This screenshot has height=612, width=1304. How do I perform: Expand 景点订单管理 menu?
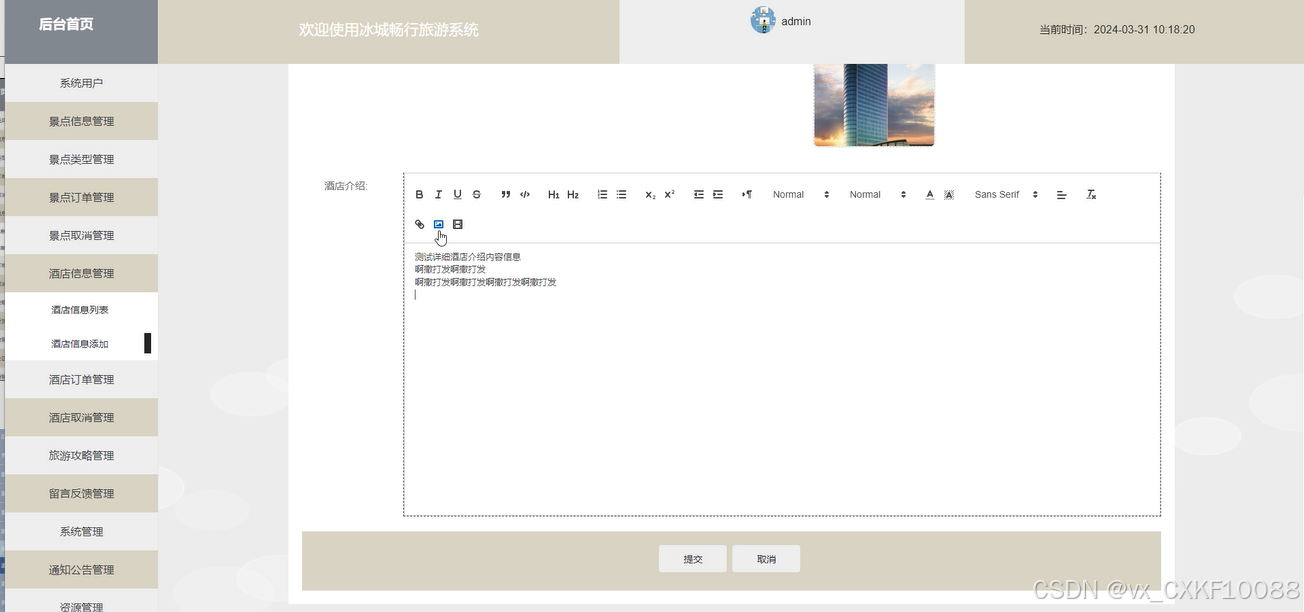pos(81,197)
